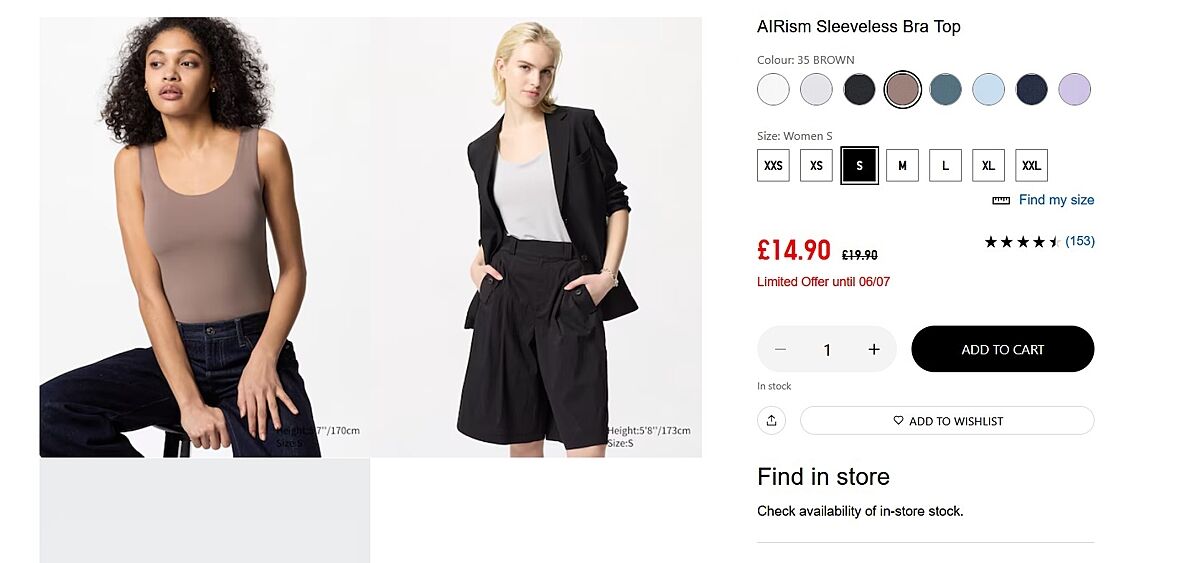Pick size XL option
This screenshot has height=563, width=1200.
coord(988,165)
